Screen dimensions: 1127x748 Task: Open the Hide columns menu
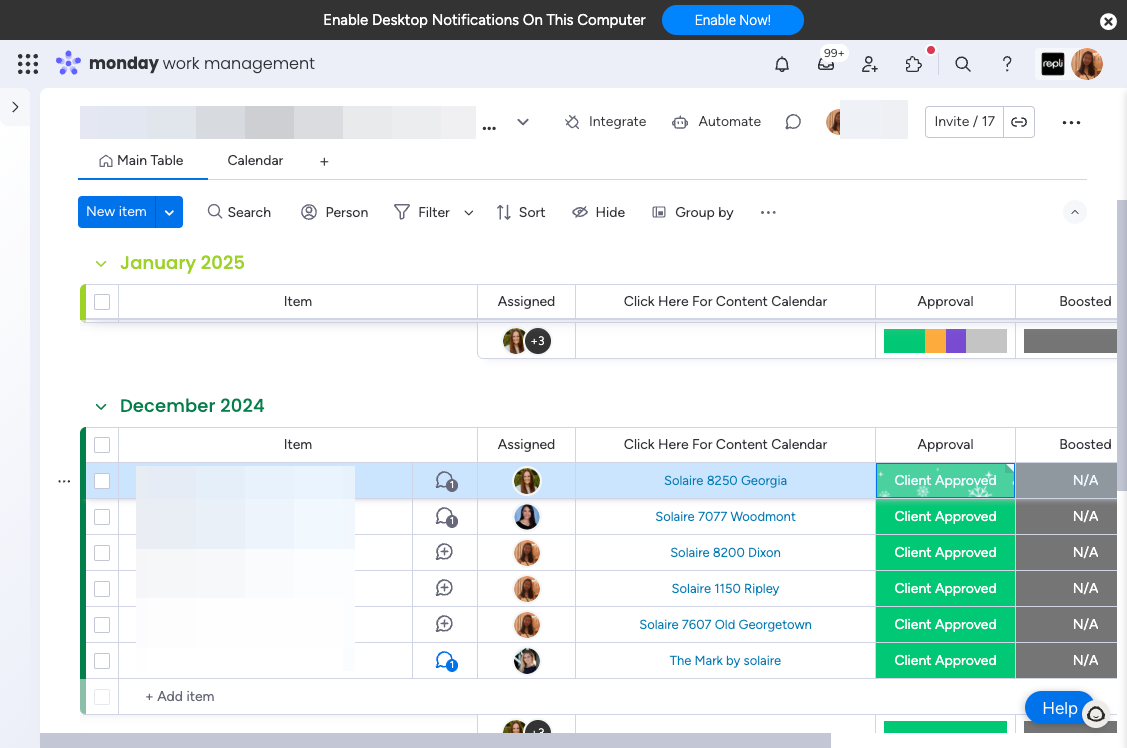(x=598, y=212)
